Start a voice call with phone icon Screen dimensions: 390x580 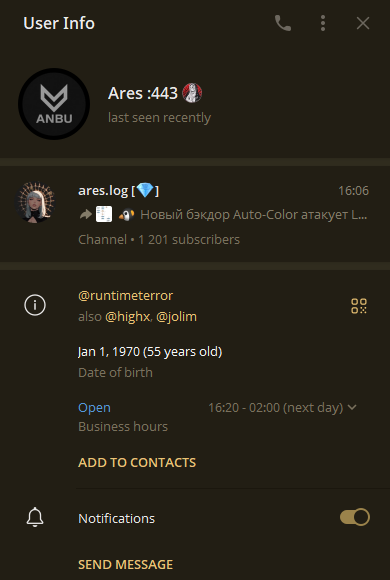pyautogui.click(x=283, y=23)
